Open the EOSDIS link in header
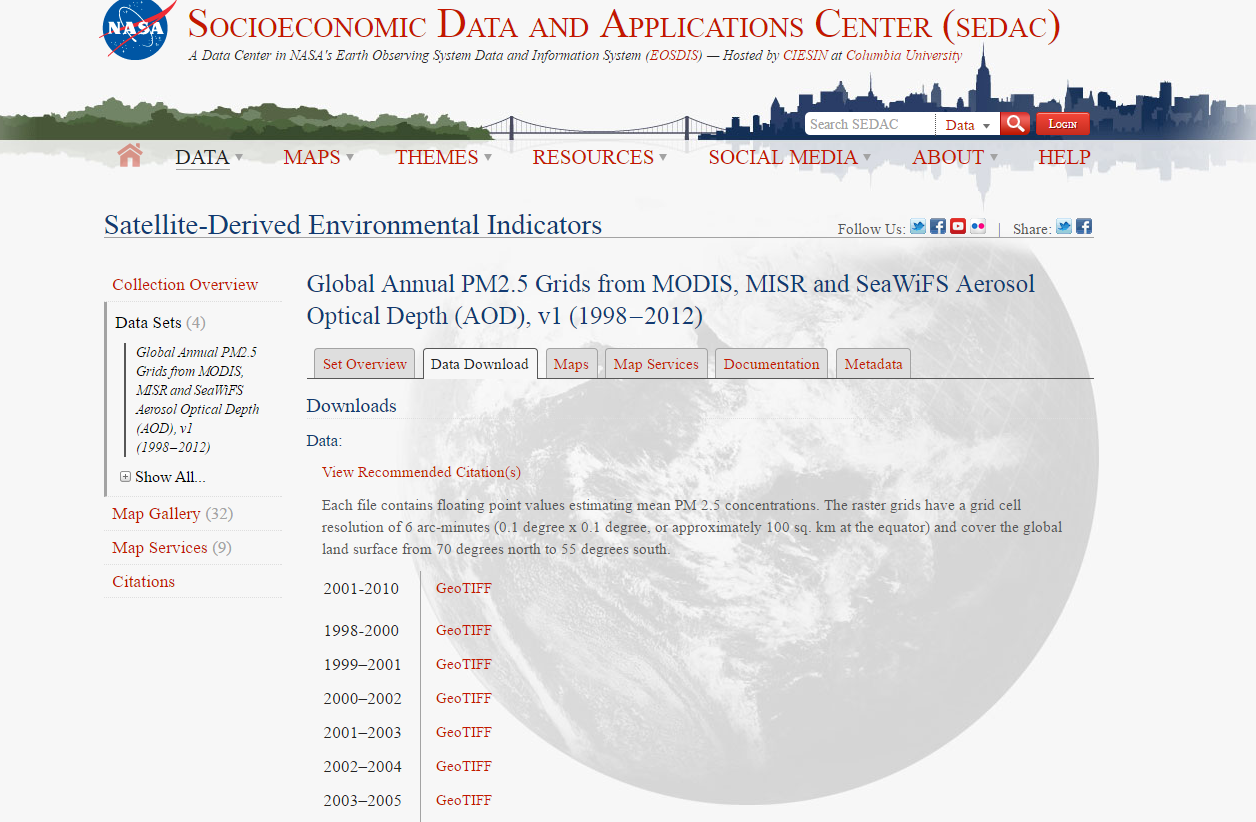Screen dimensions: 1256x822 (674, 56)
